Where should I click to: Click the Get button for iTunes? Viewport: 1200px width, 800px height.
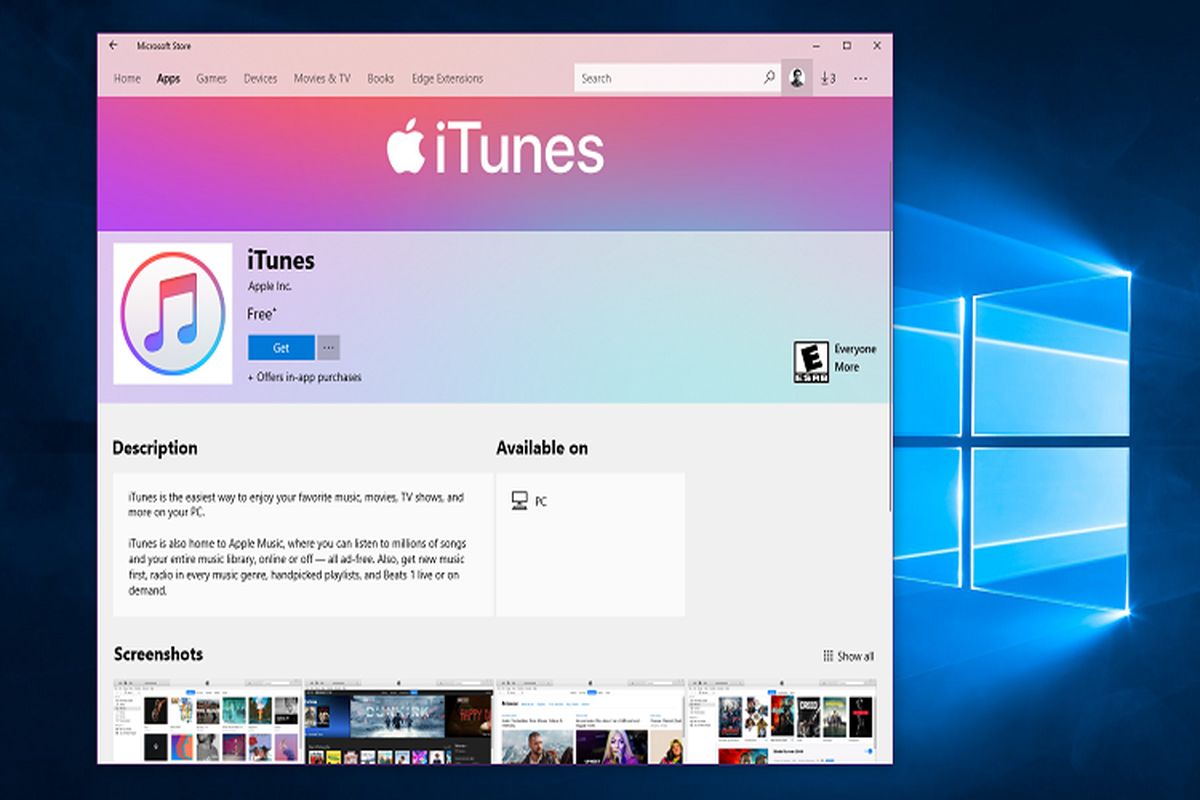point(281,348)
